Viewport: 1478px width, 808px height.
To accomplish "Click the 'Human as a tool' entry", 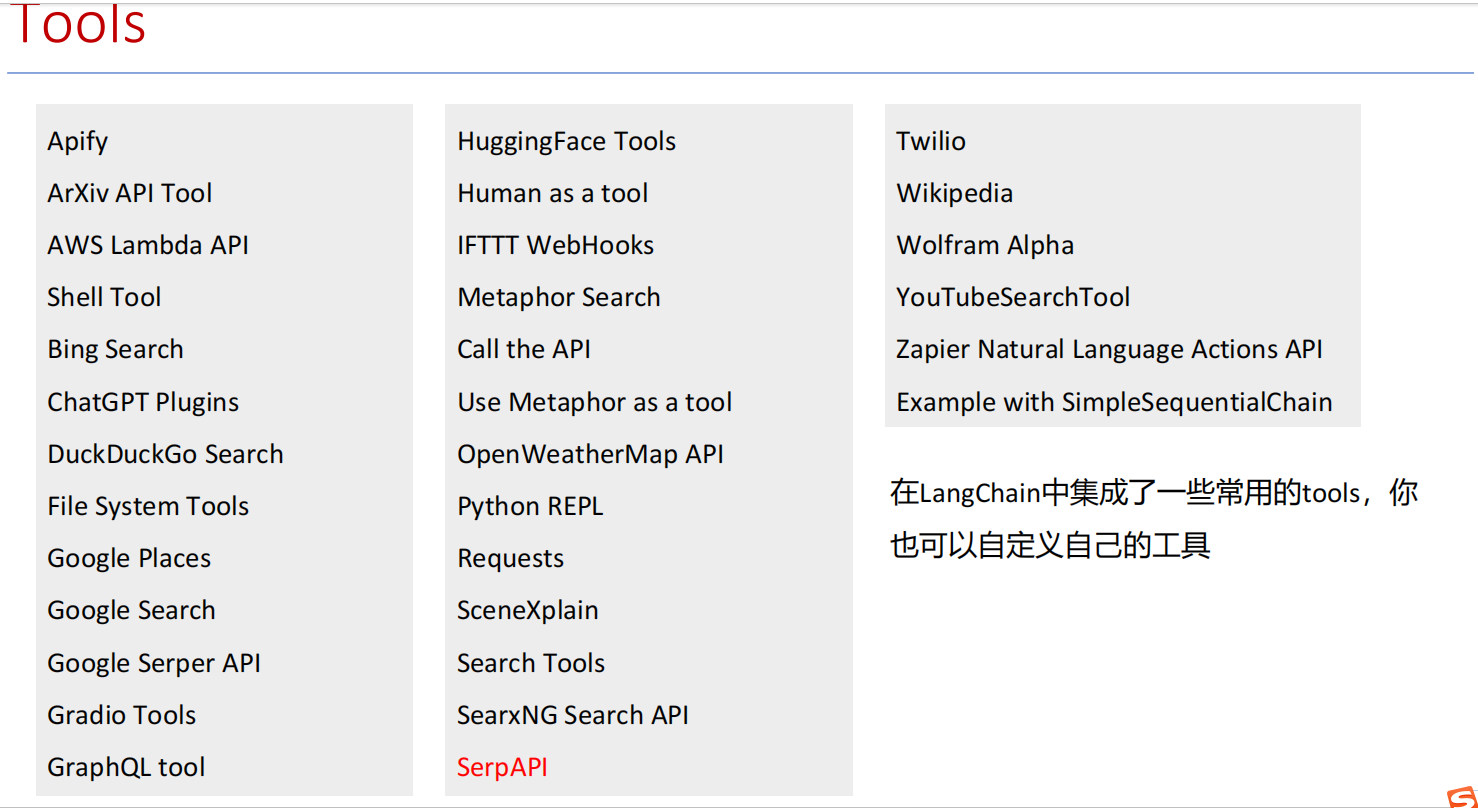I will coord(553,193).
